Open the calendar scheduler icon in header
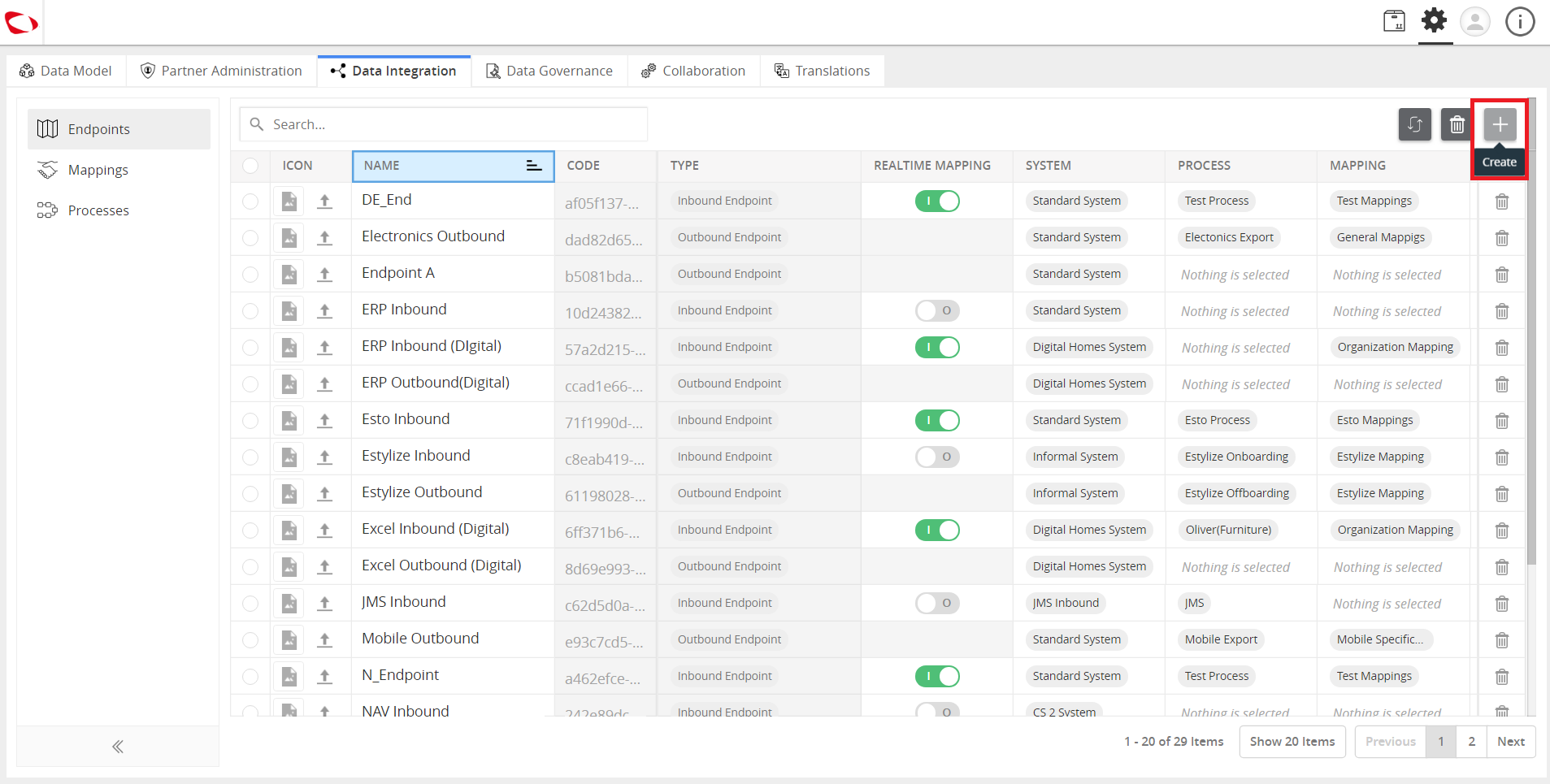This screenshot has width=1550, height=784. tap(1395, 21)
